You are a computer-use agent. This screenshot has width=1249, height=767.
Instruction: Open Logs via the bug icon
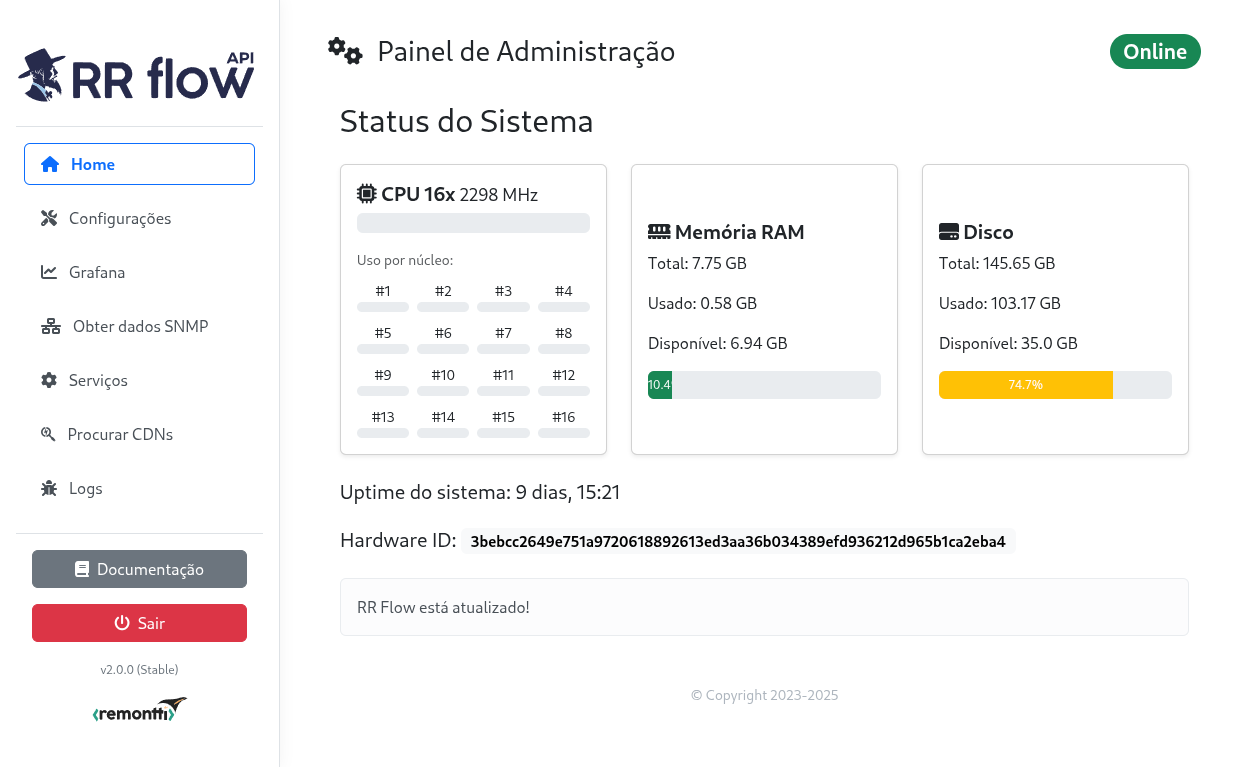point(48,488)
